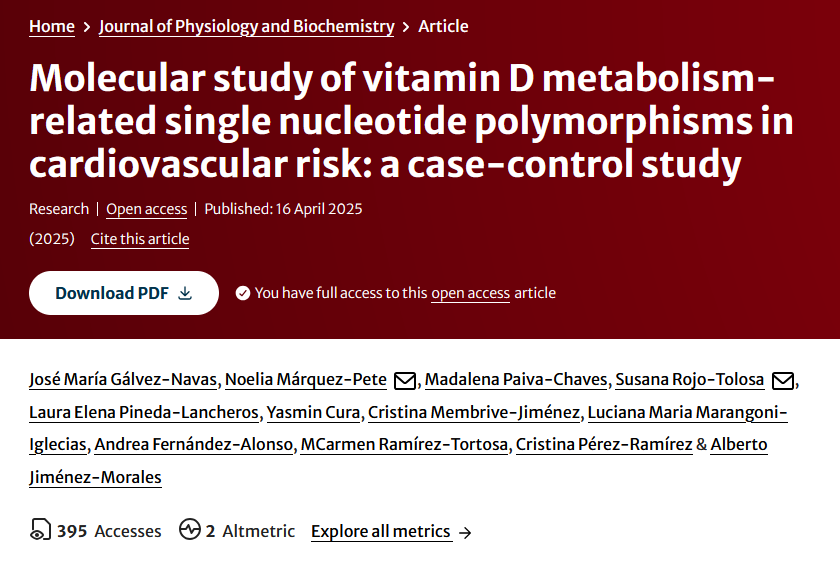Open author Cristina Membrive-Jiménez details
The height and width of the screenshot is (563, 840).
coord(473,412)
